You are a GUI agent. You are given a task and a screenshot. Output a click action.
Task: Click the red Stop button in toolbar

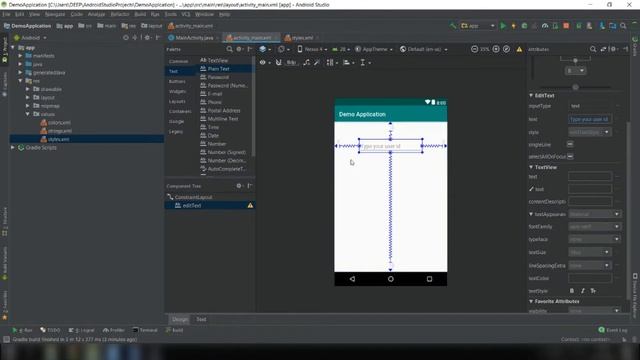click(566, 26)
